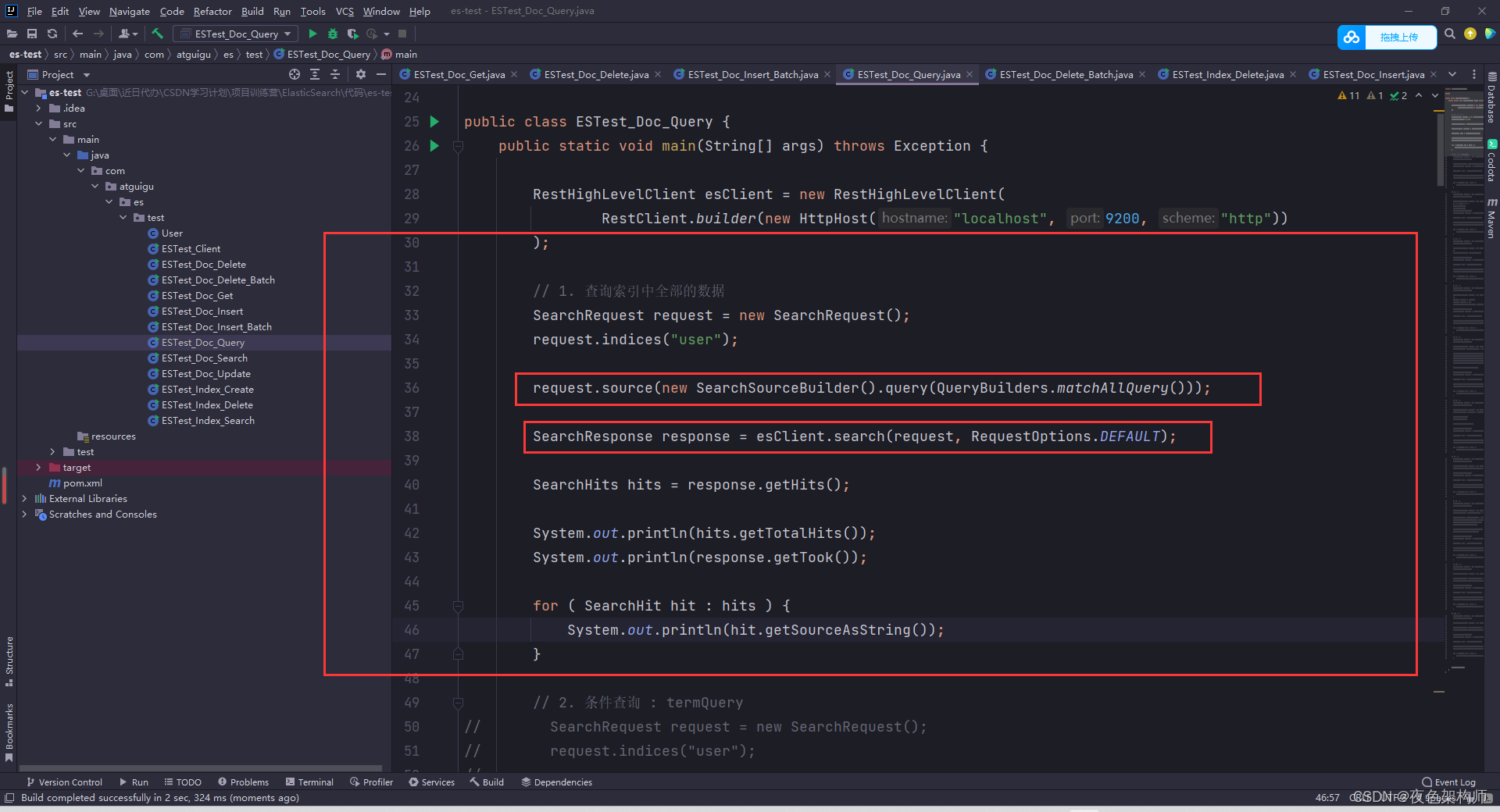Expand Scratches and Consoles node
The width and height of the screenshot is (1500, 812).
[24, 515]
